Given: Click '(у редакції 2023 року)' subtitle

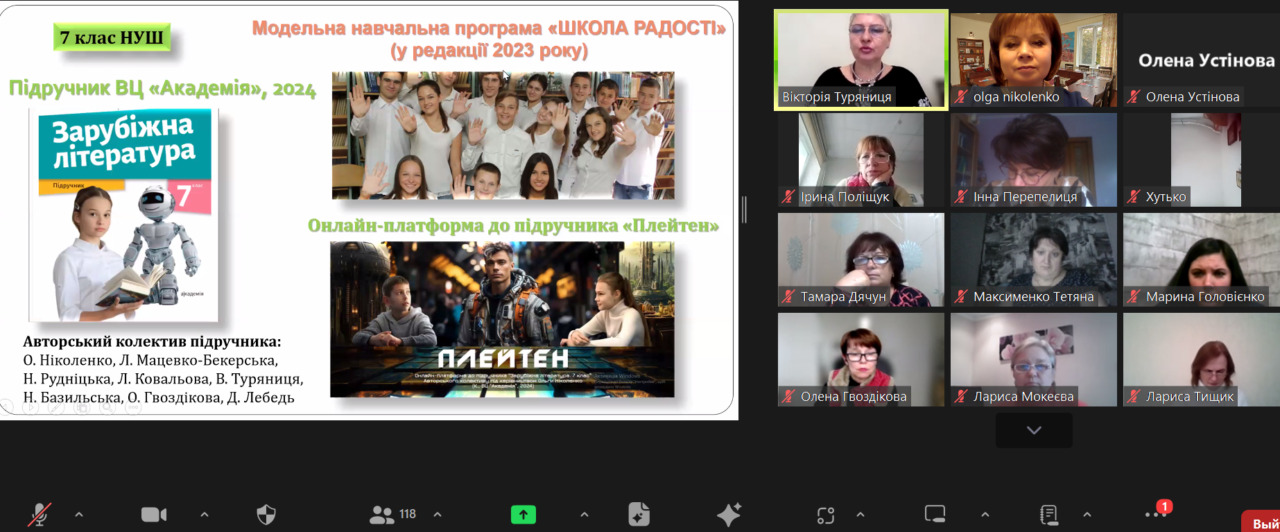Looking at the screenshot, I should [x=489, y=50].
